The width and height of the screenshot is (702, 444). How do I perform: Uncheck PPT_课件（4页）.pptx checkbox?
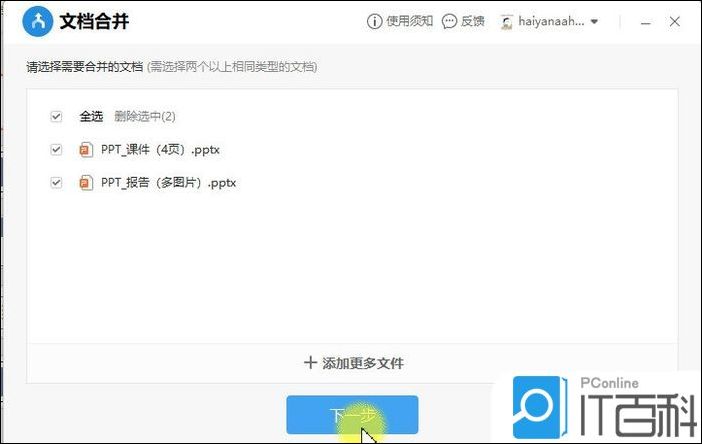click(56, 149)
